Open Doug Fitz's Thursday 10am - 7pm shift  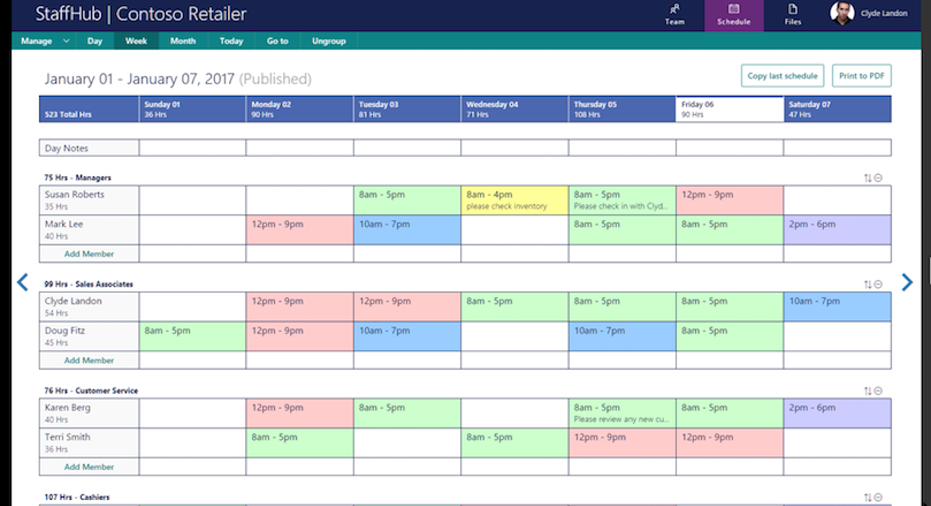coord(622,336)
